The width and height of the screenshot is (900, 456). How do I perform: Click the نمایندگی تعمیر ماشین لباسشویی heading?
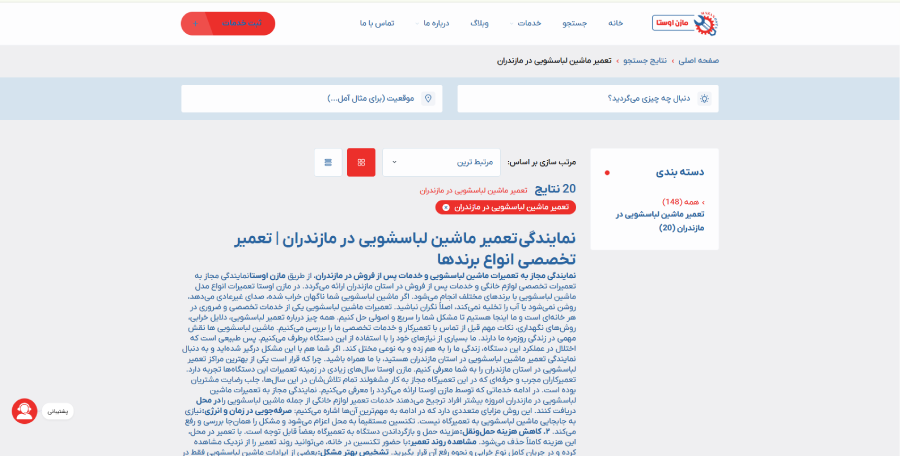pyautogui.click(x=405, y=249)
